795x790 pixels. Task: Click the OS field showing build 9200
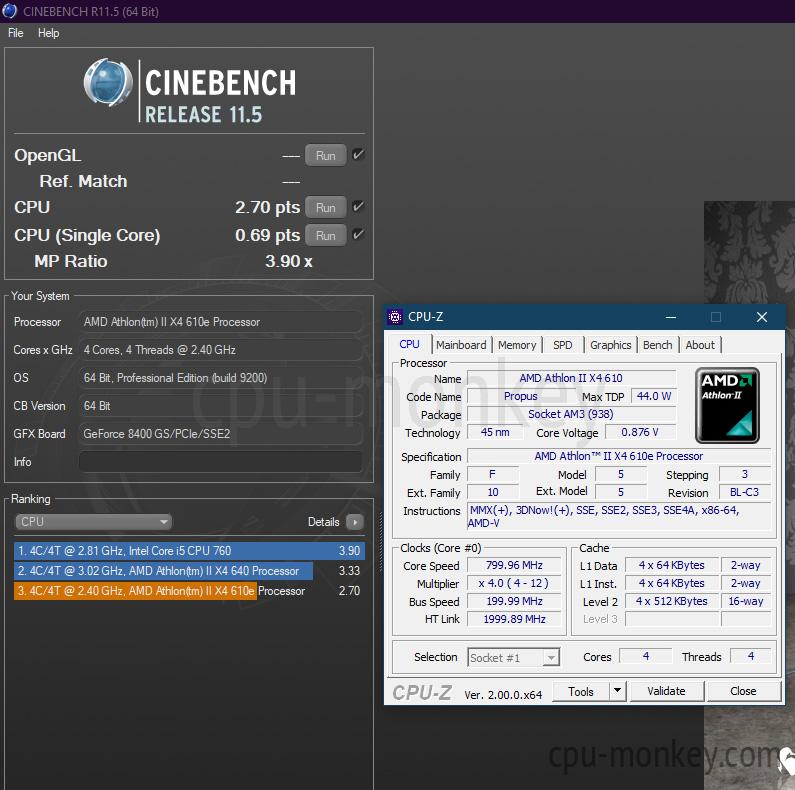click(x=221, y=378)
